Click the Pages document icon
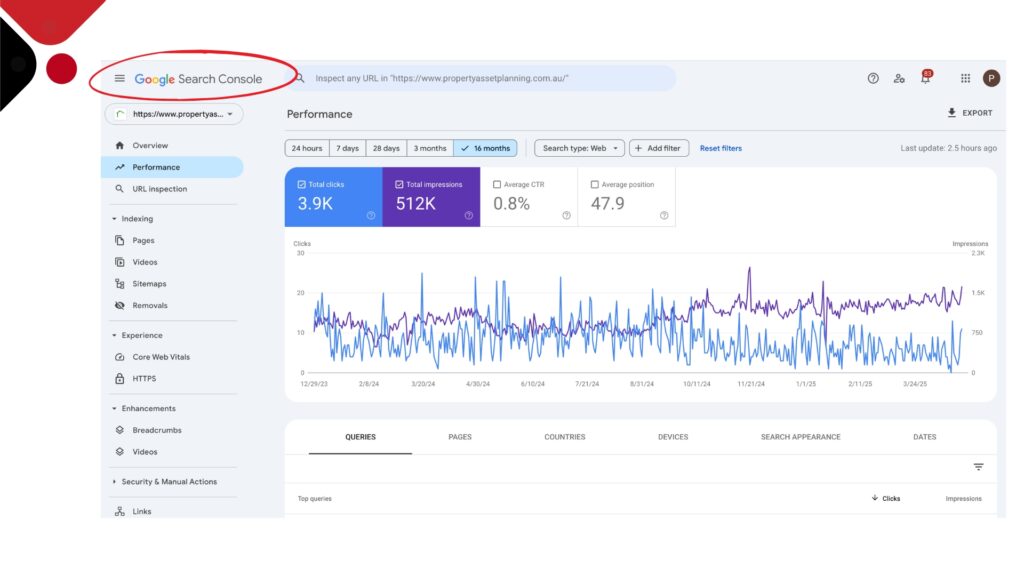This screenshot has height=576, width=1024. click(x=120, y=240)
